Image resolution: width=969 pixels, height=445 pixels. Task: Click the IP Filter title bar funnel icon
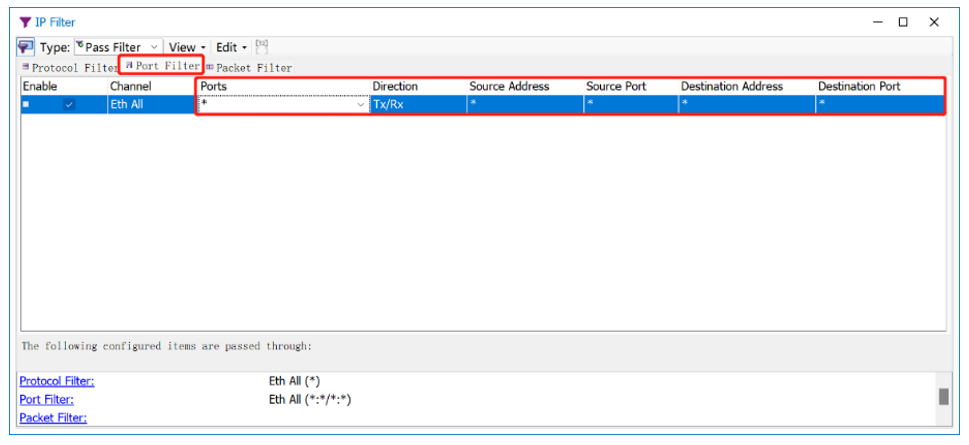click(x=25, y=22)
